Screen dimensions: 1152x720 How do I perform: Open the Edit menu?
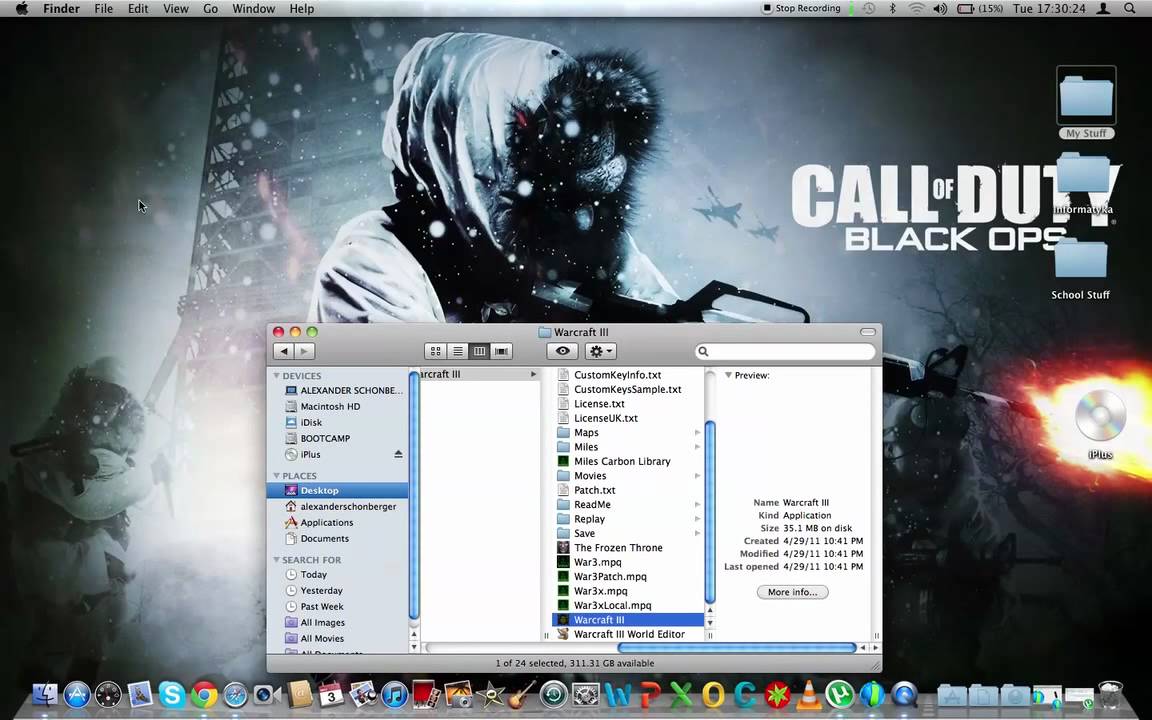click(138, 9)
